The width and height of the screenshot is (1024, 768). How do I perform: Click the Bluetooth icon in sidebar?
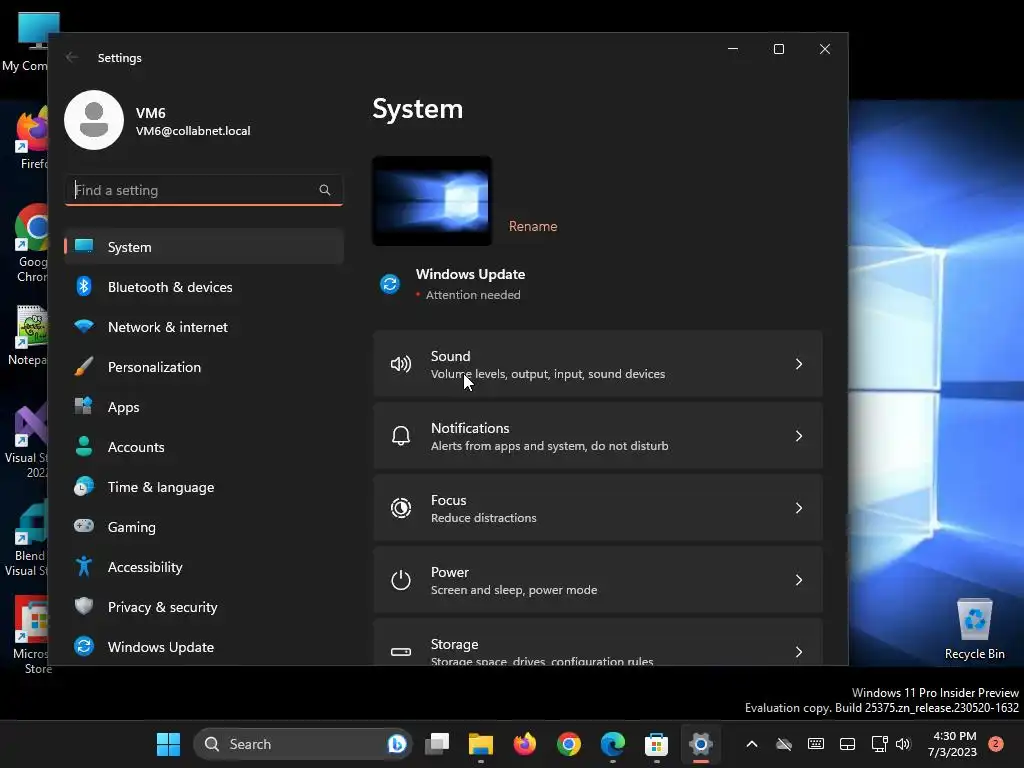pos(84,286)
